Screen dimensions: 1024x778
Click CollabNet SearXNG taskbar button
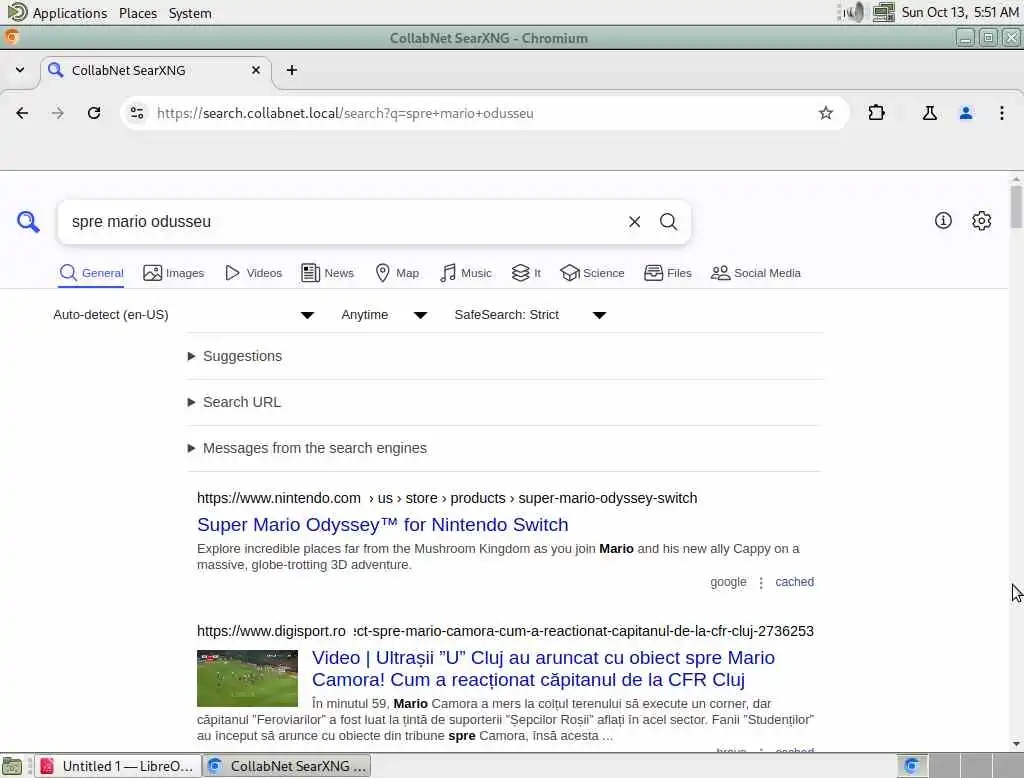(x=287, y=766)
